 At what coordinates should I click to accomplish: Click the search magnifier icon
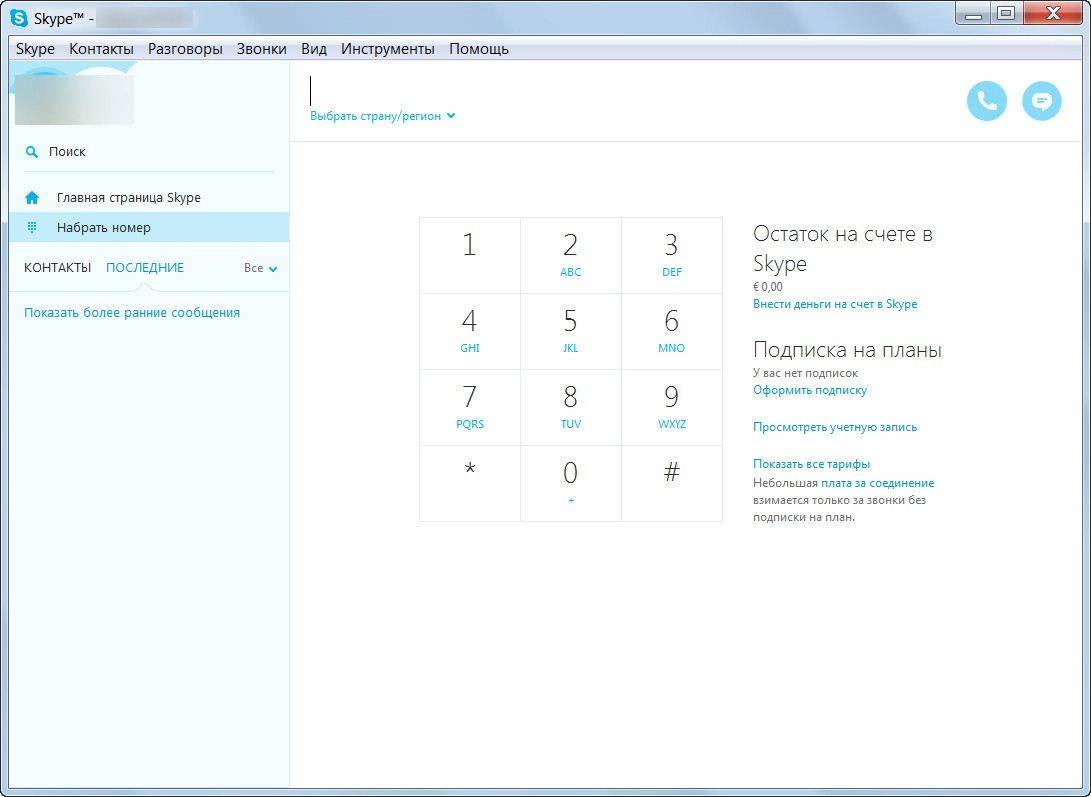[x=31, y=152]
